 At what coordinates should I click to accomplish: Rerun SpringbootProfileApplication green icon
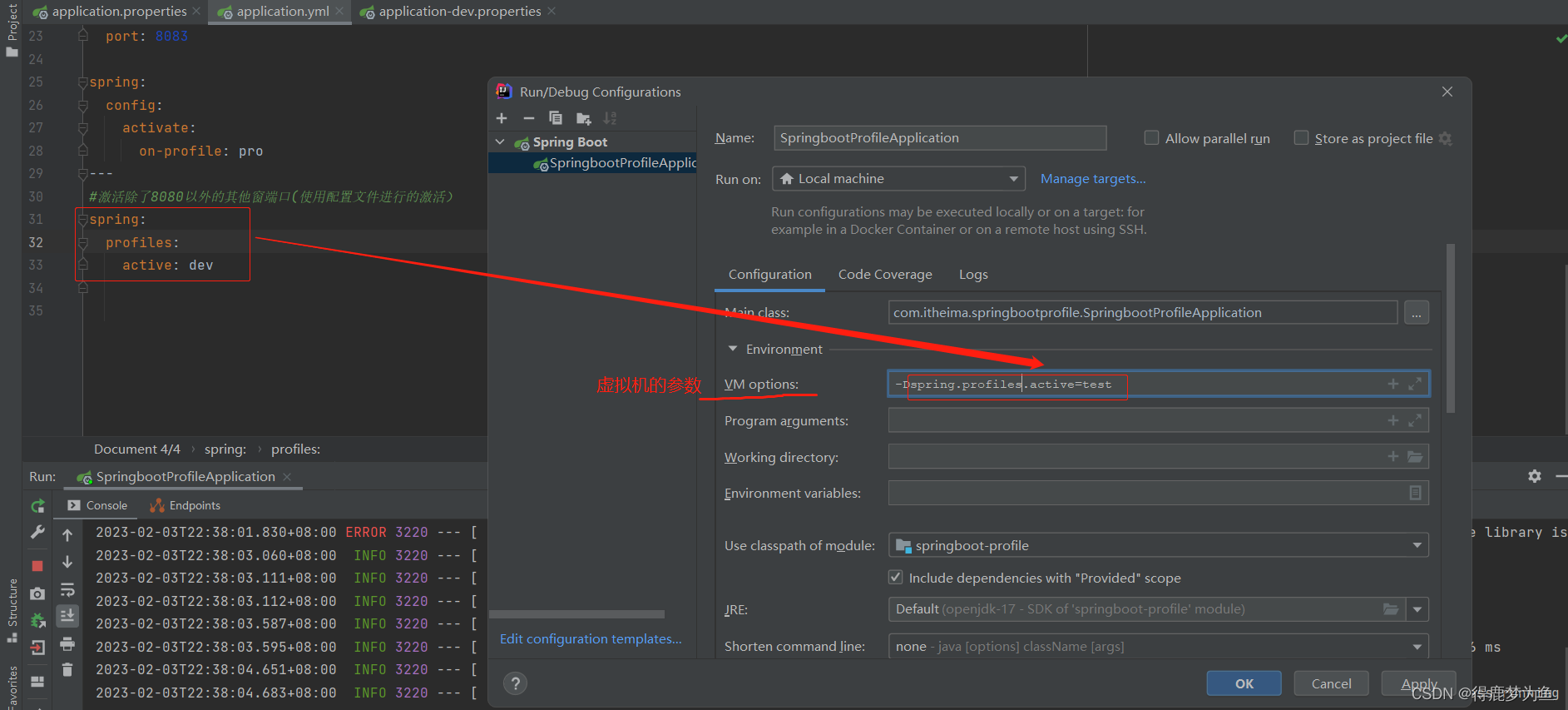click(x=37, y=506)
